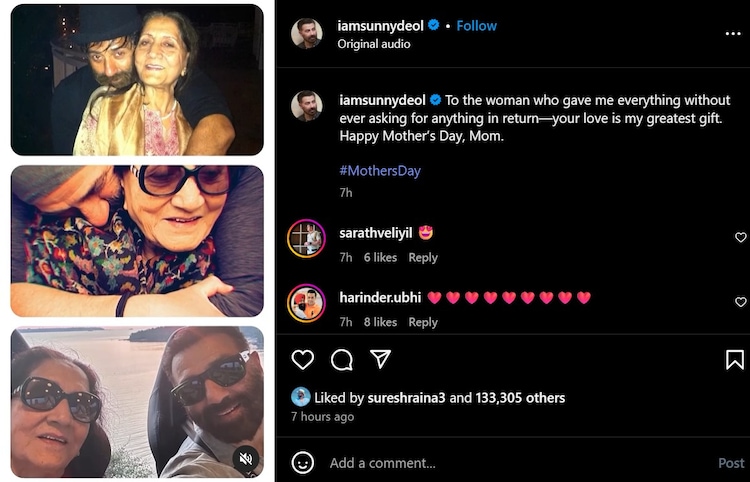
Task: Open the emoji picker in the comment box
Action: (x=303, y=462)
